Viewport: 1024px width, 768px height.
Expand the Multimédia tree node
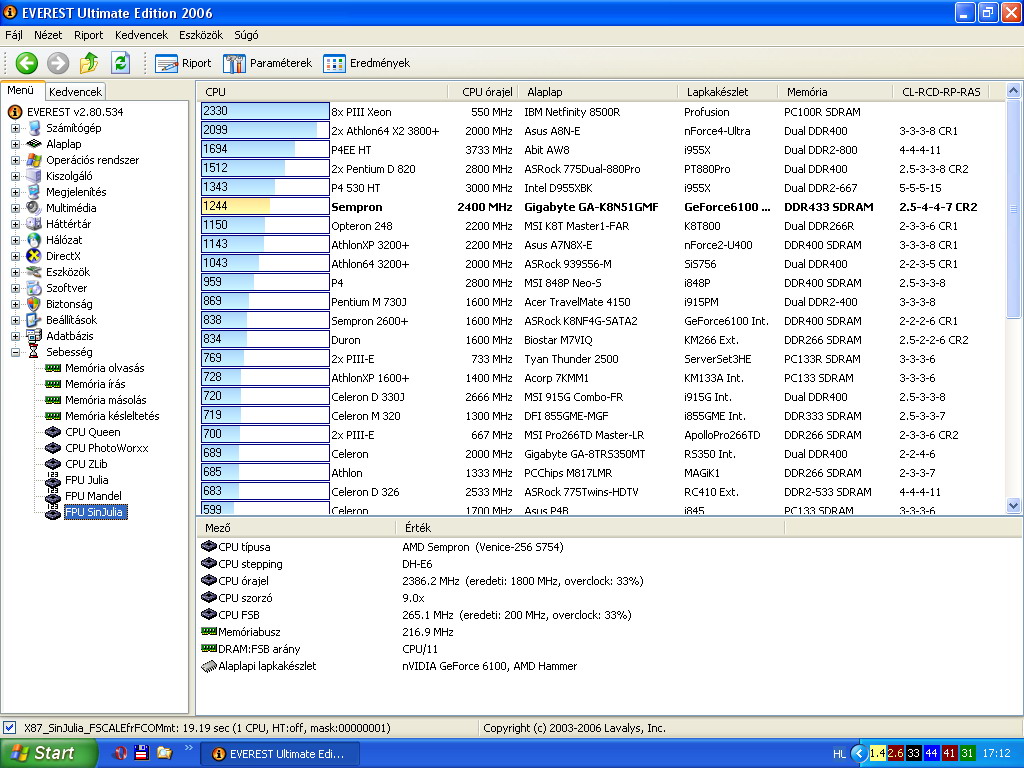pyautogui.click(x=15, y=208)
